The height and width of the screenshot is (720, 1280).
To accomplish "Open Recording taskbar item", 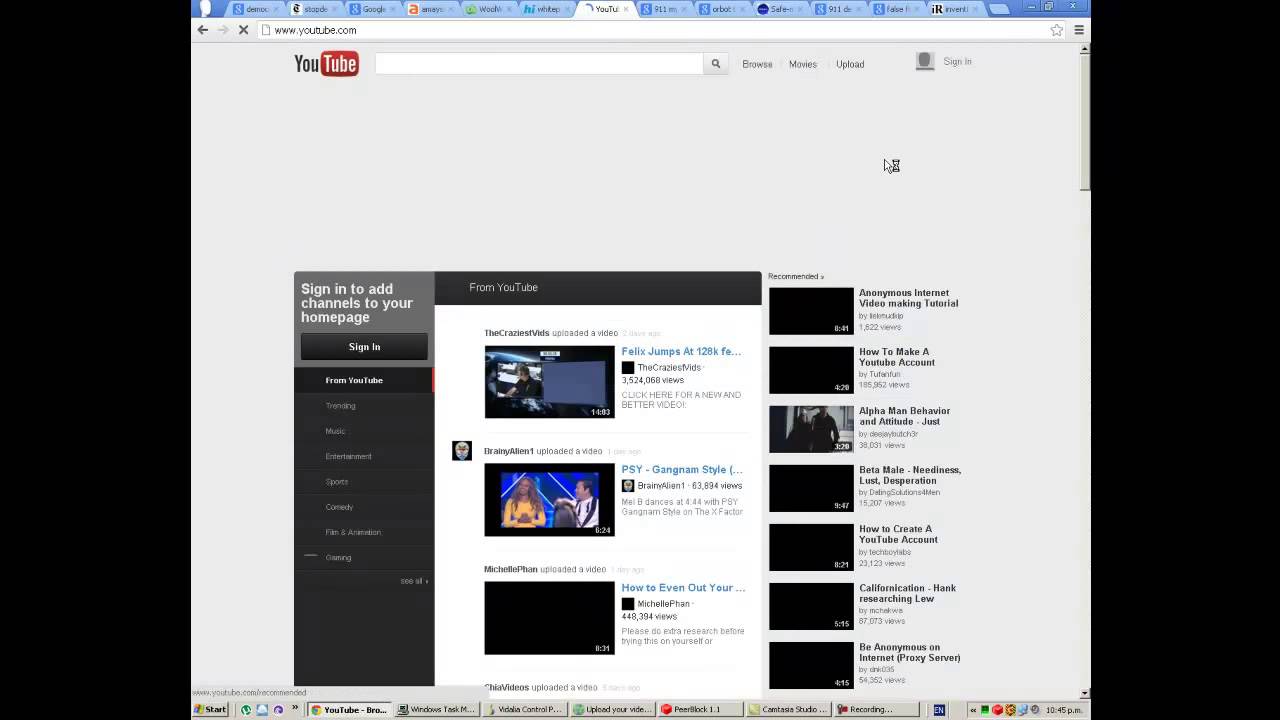I will pyautogui.click(x=875, y=710).
